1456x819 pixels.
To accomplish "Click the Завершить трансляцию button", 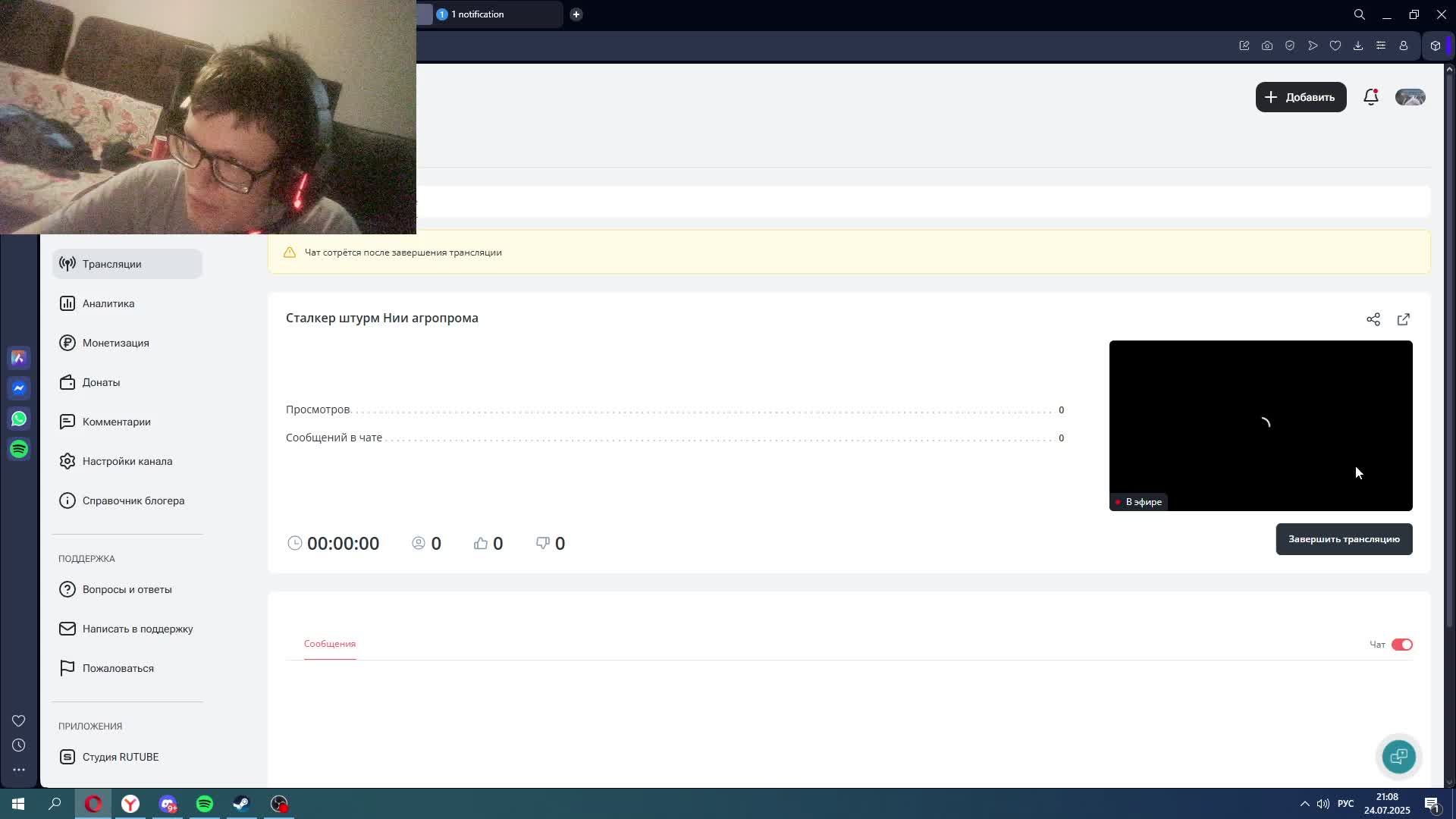I will pos(1344,539).
